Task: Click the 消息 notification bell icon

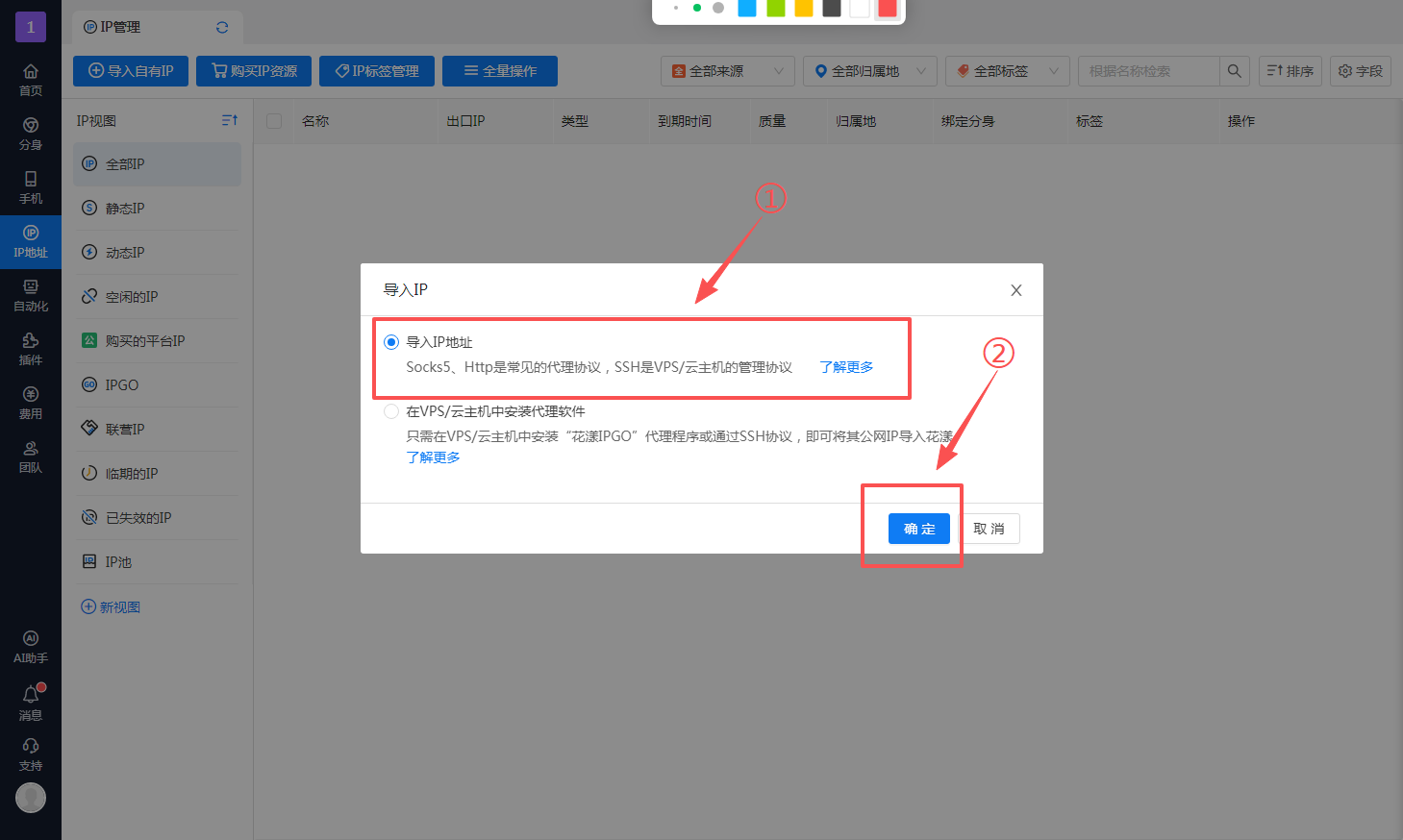Action: click(x=30, y=693)
